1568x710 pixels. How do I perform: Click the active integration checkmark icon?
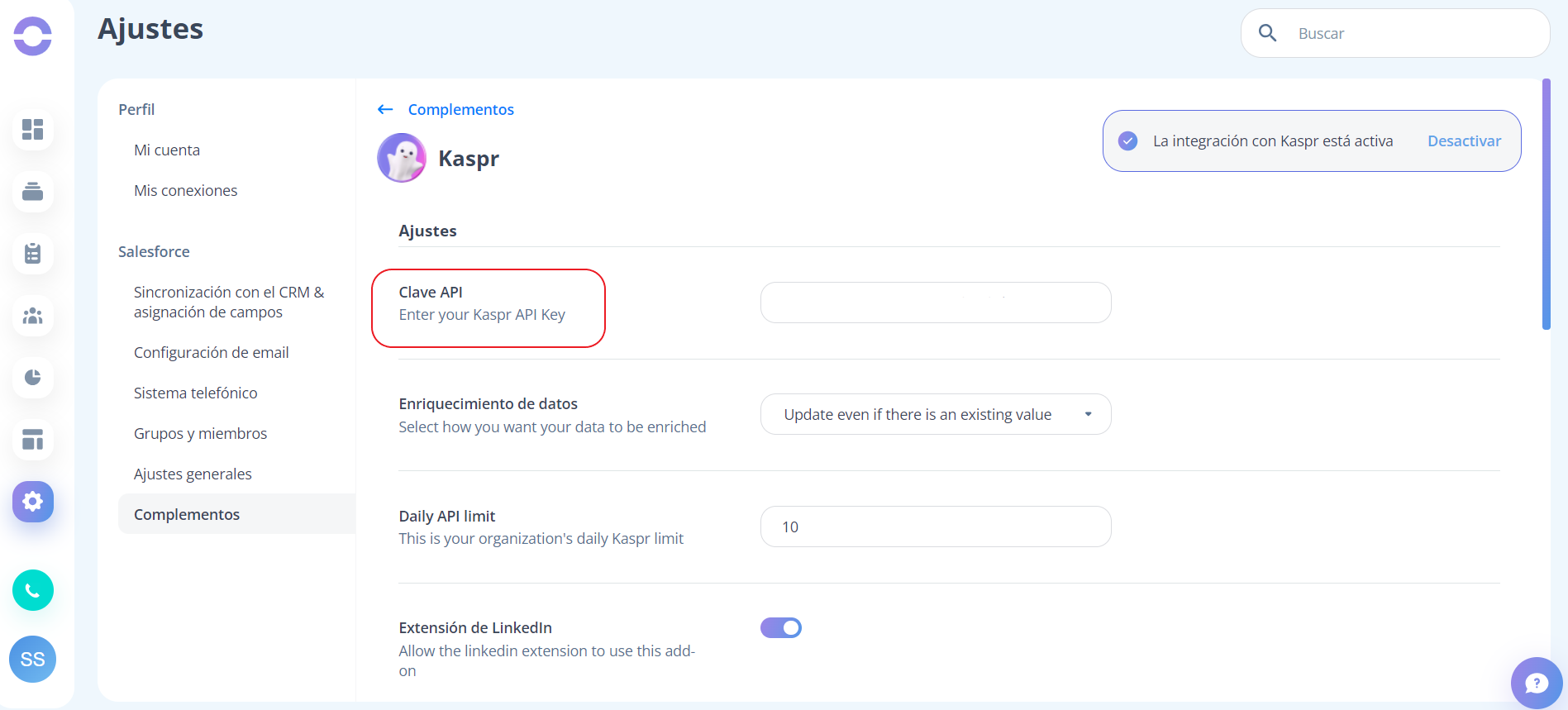click(1127, 141)
